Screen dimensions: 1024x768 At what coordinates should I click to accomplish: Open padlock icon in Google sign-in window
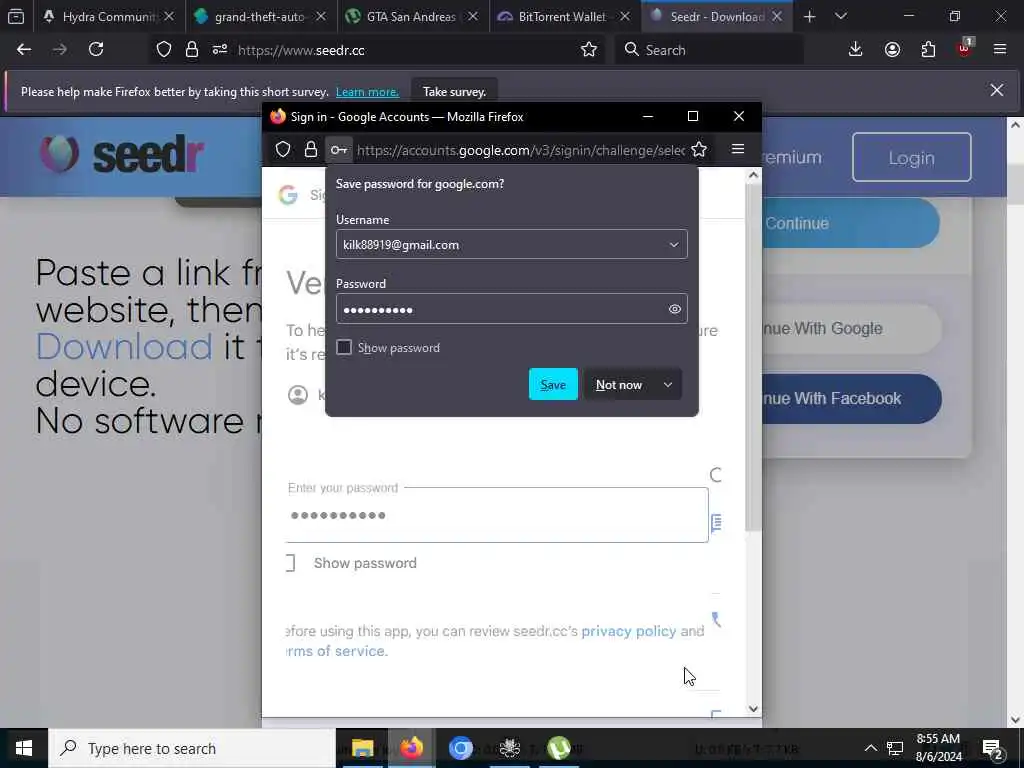point(311,150)
